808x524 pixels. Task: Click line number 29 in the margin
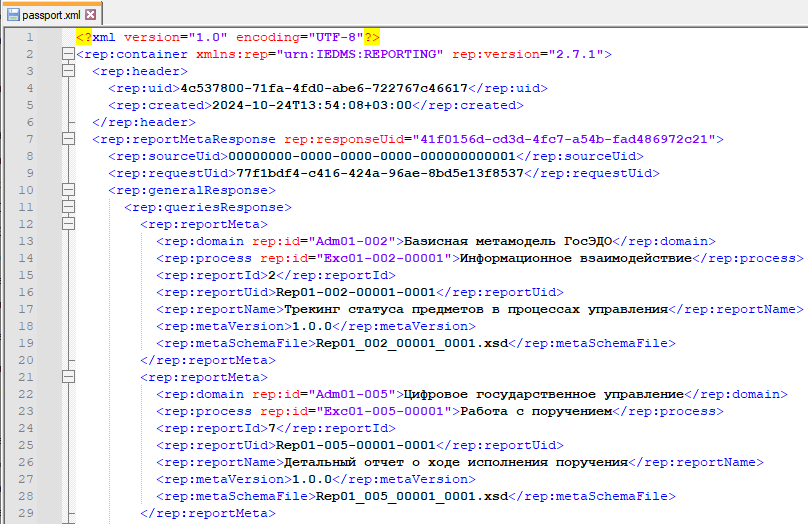pos(26,513)
